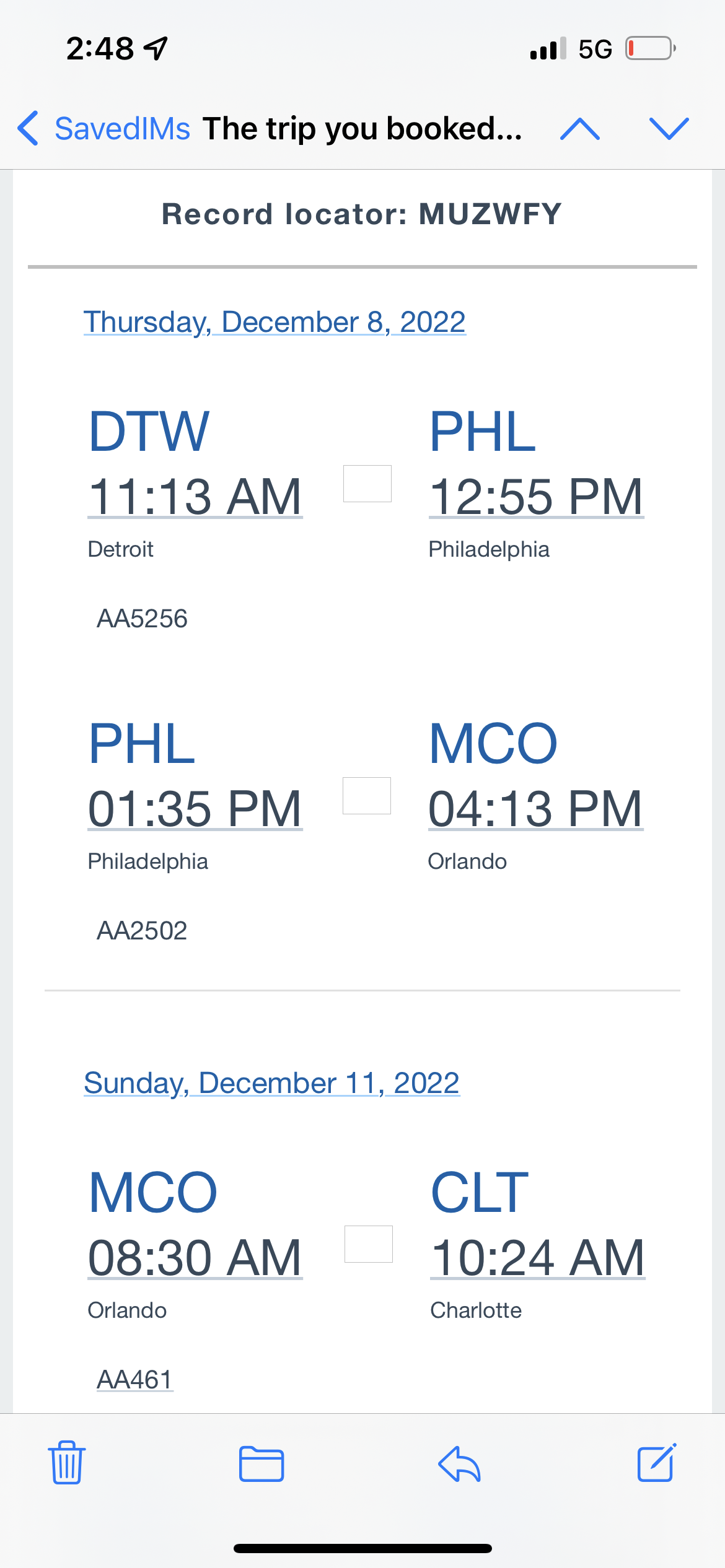Tap the Thursday, December 8, 2022 date link

pyautogui.click(x=275, y=322)
